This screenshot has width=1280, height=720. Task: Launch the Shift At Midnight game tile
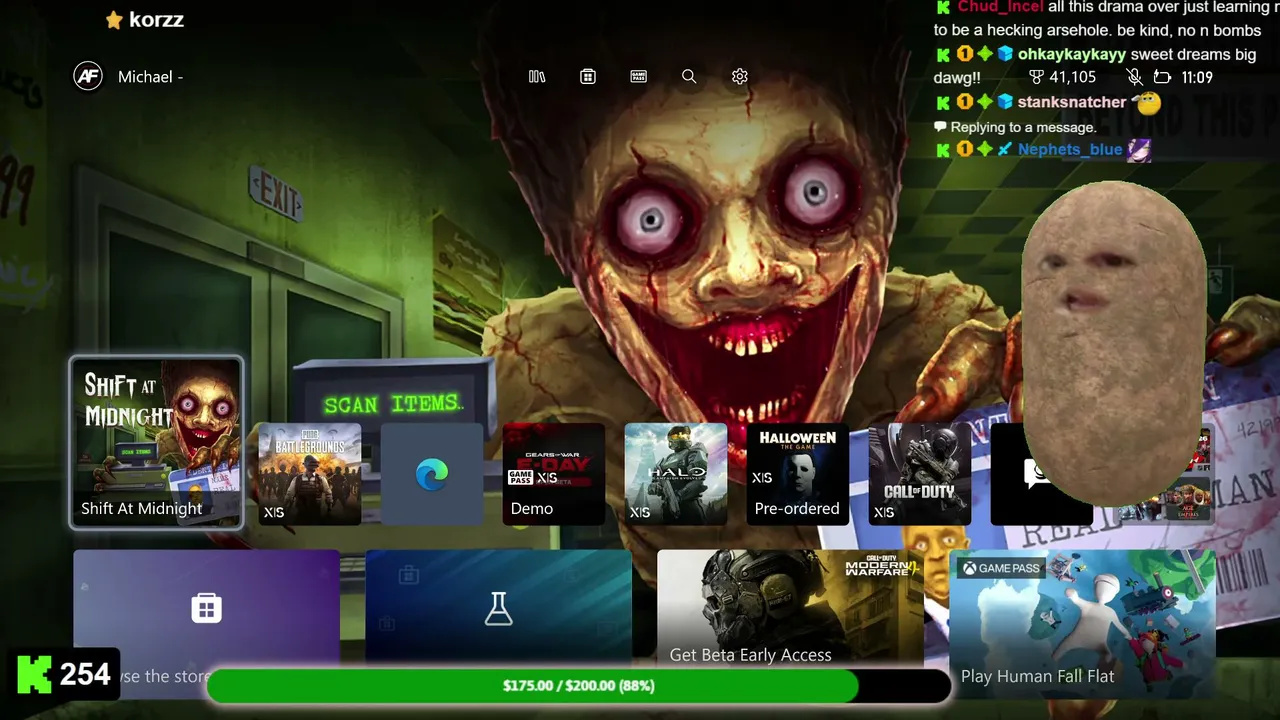coord(156,442)
